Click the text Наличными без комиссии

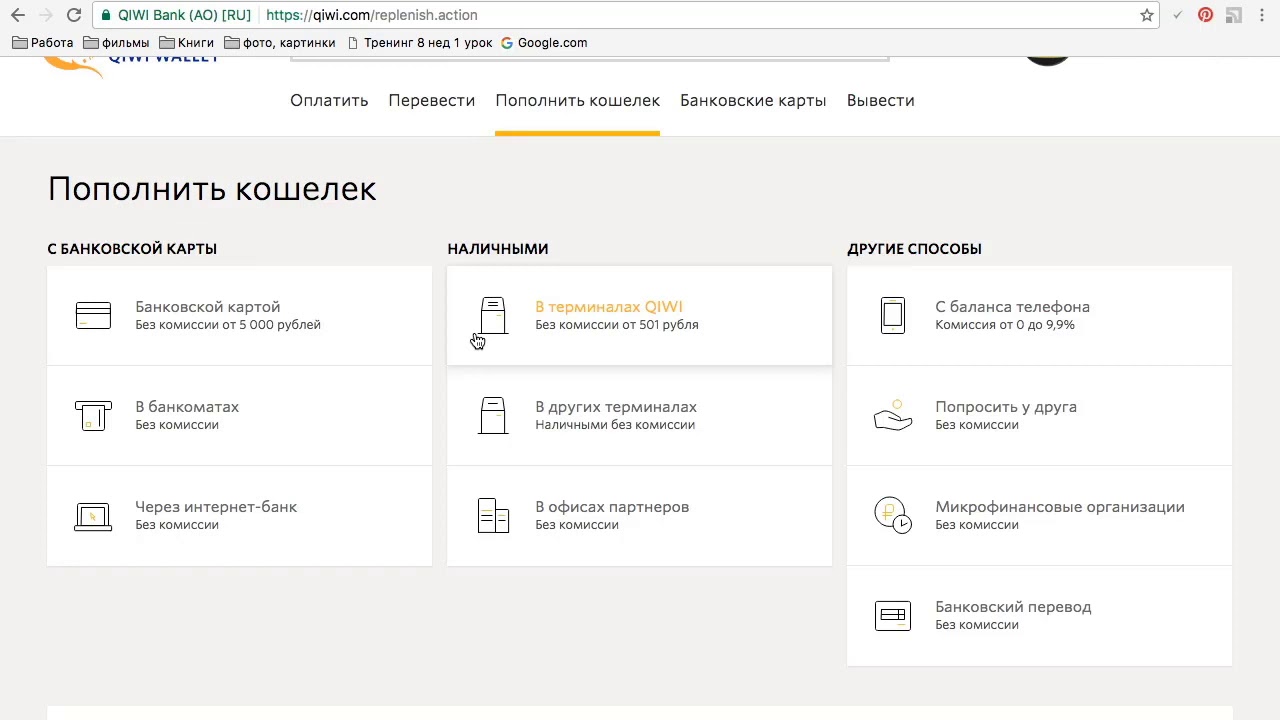[615, 425]
